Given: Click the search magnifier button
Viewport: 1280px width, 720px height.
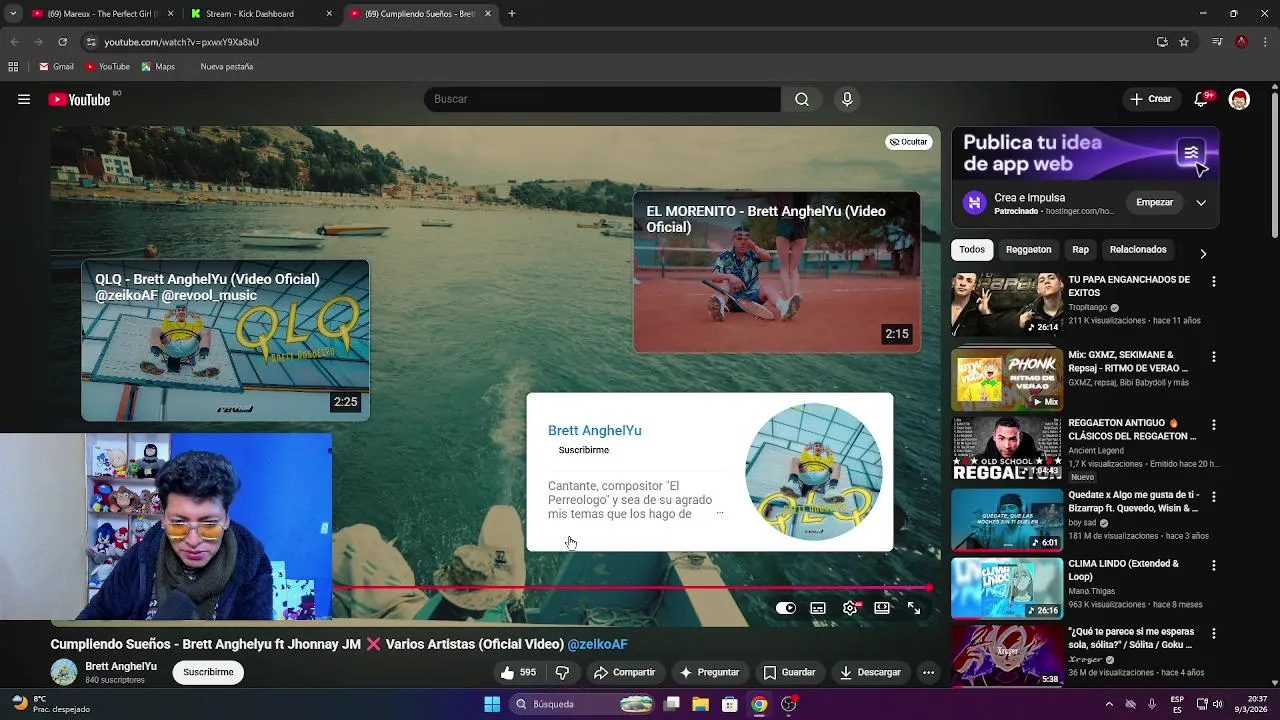Looking at the screenshot, I should (x=802, y=99).
